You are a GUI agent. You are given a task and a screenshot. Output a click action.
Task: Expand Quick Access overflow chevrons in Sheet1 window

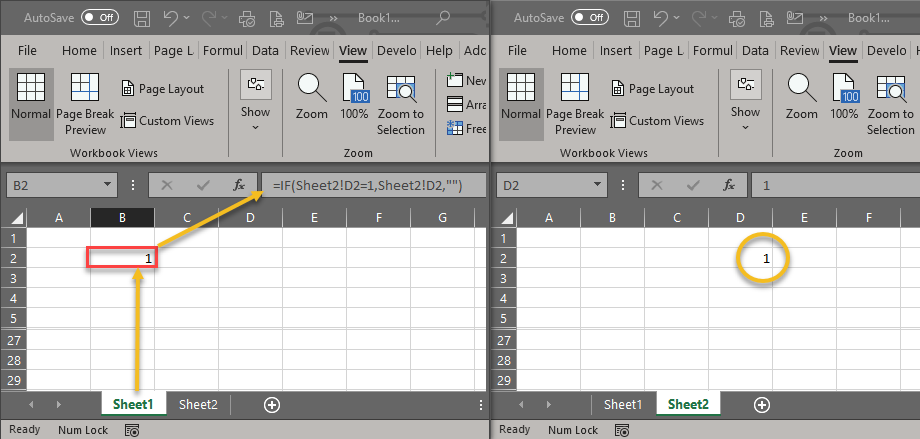pyautogui.click(x=333, y=19)
